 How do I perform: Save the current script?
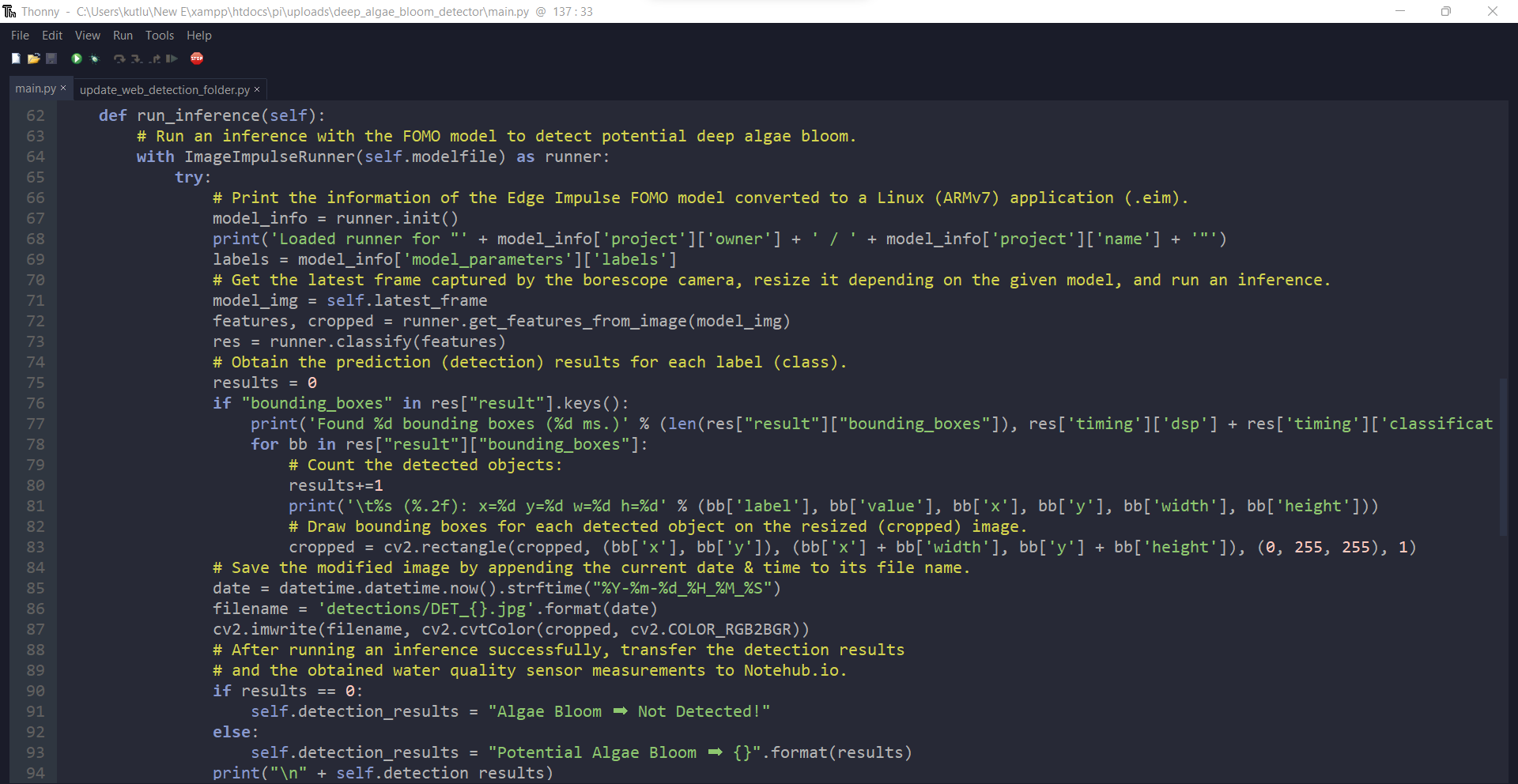[51, 58]
